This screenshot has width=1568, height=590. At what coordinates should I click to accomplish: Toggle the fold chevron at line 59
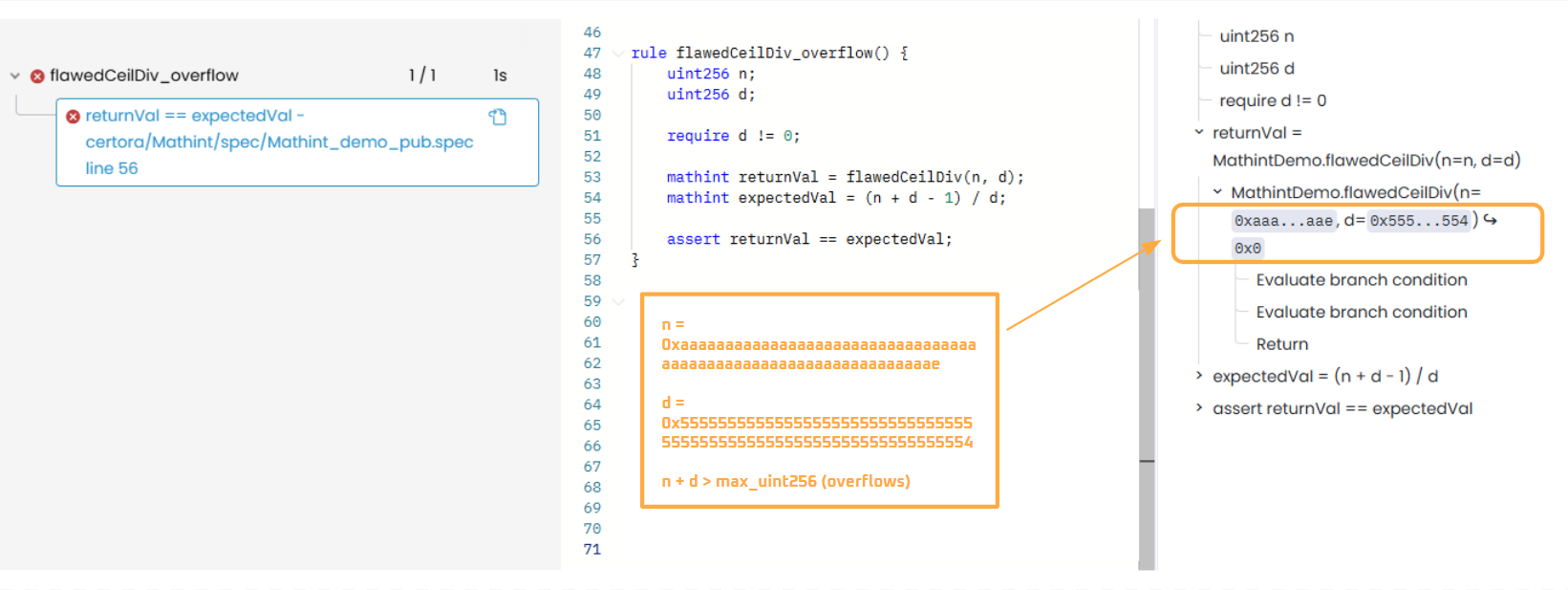pyautogui.click(x=618, y=301)
